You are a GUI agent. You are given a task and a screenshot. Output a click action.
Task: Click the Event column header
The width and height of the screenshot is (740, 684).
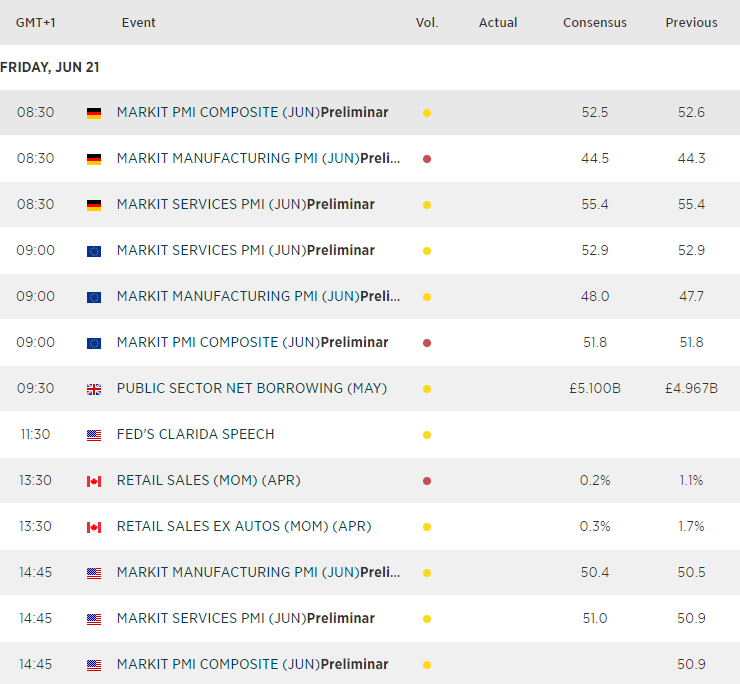click(x=139, y=23)
